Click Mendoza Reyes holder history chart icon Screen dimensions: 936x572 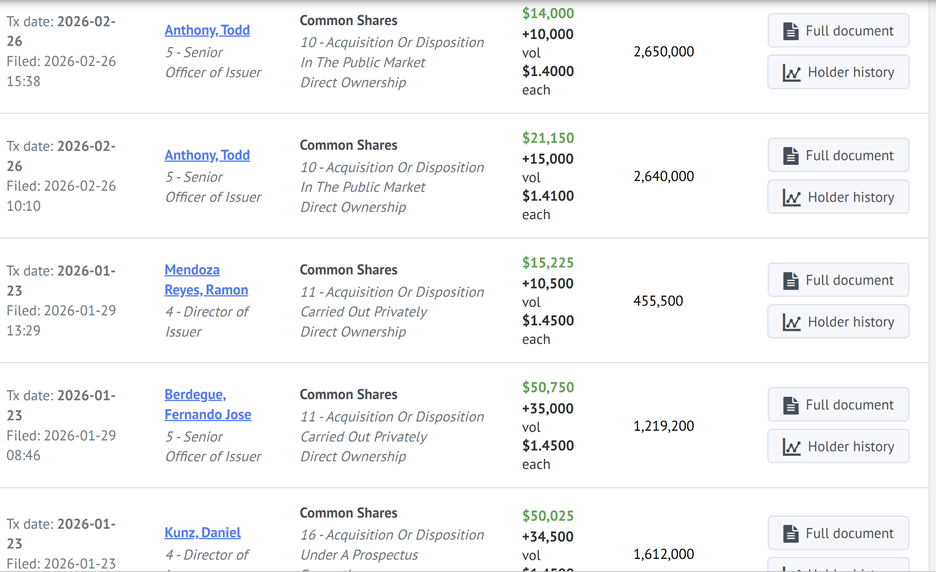791,323
